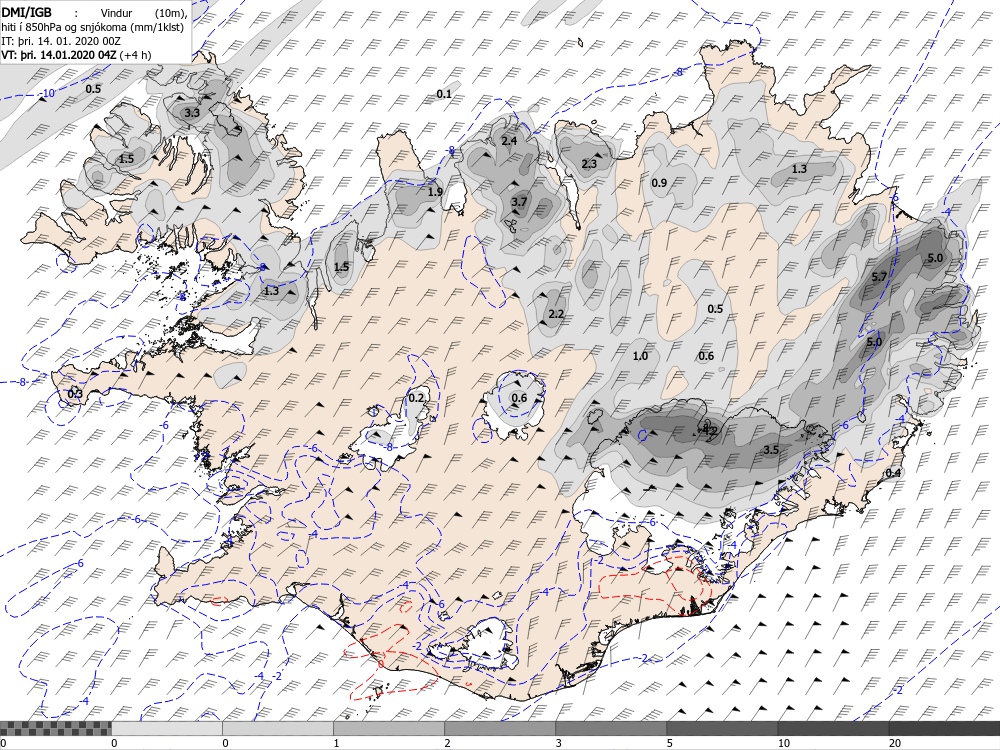Click the 'hiti í 850hPa og snjókoma' text
Image resolution: width=1000 pixels, height=750 pixels.
[93, 27]
